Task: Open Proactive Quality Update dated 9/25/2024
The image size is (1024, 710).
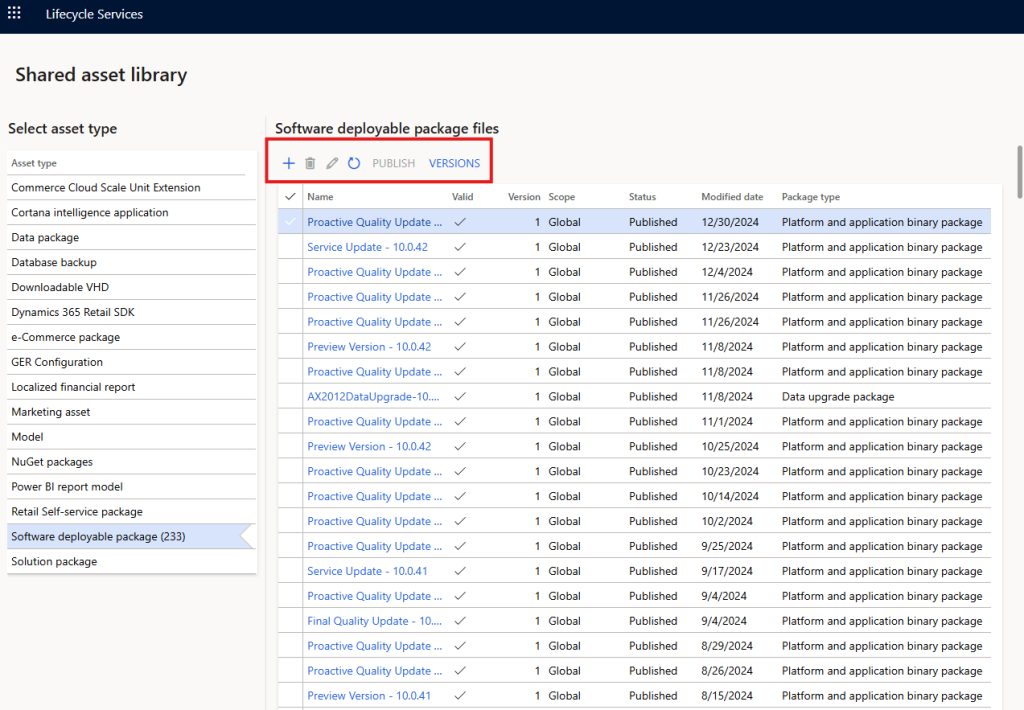Action: (x=375, y=546)
